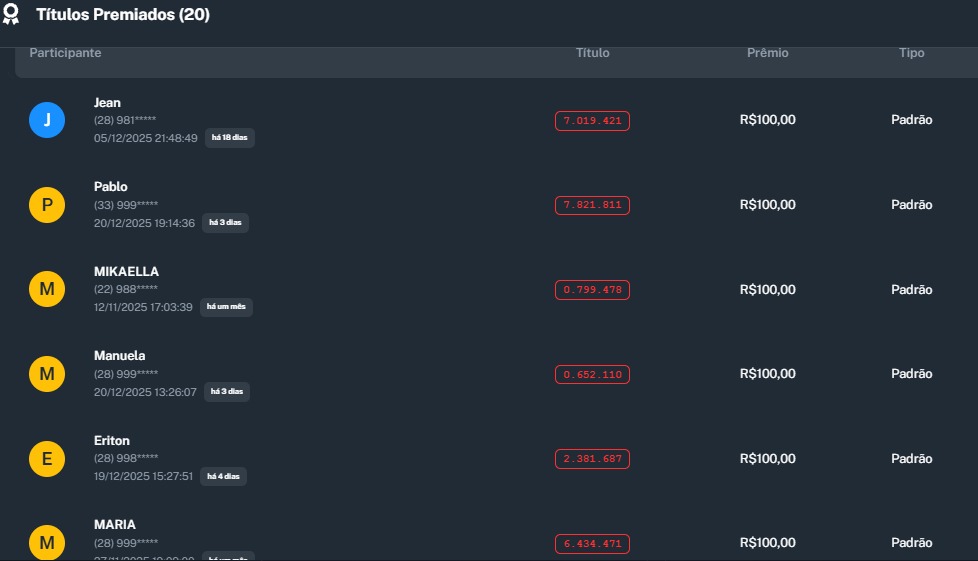The width and height of the screenshot is (978, 561).
Task: Select the Participante column header
Action: click(66, 53)
